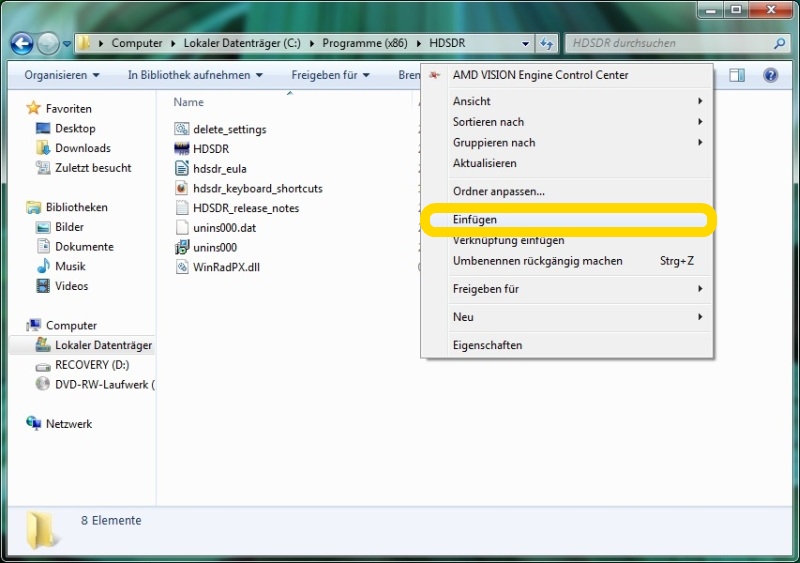This screenshot has height=563, width=800.
Task: Open the help question mark icon
Action: (770, 75)
